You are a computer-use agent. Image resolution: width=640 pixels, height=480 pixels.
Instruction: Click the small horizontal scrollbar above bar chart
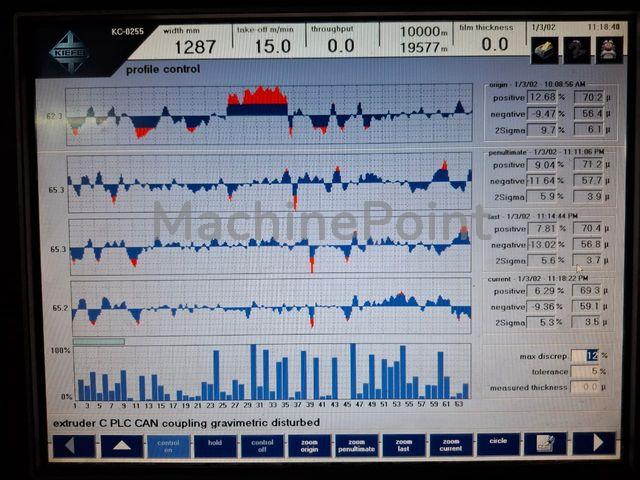coord(98,342)
